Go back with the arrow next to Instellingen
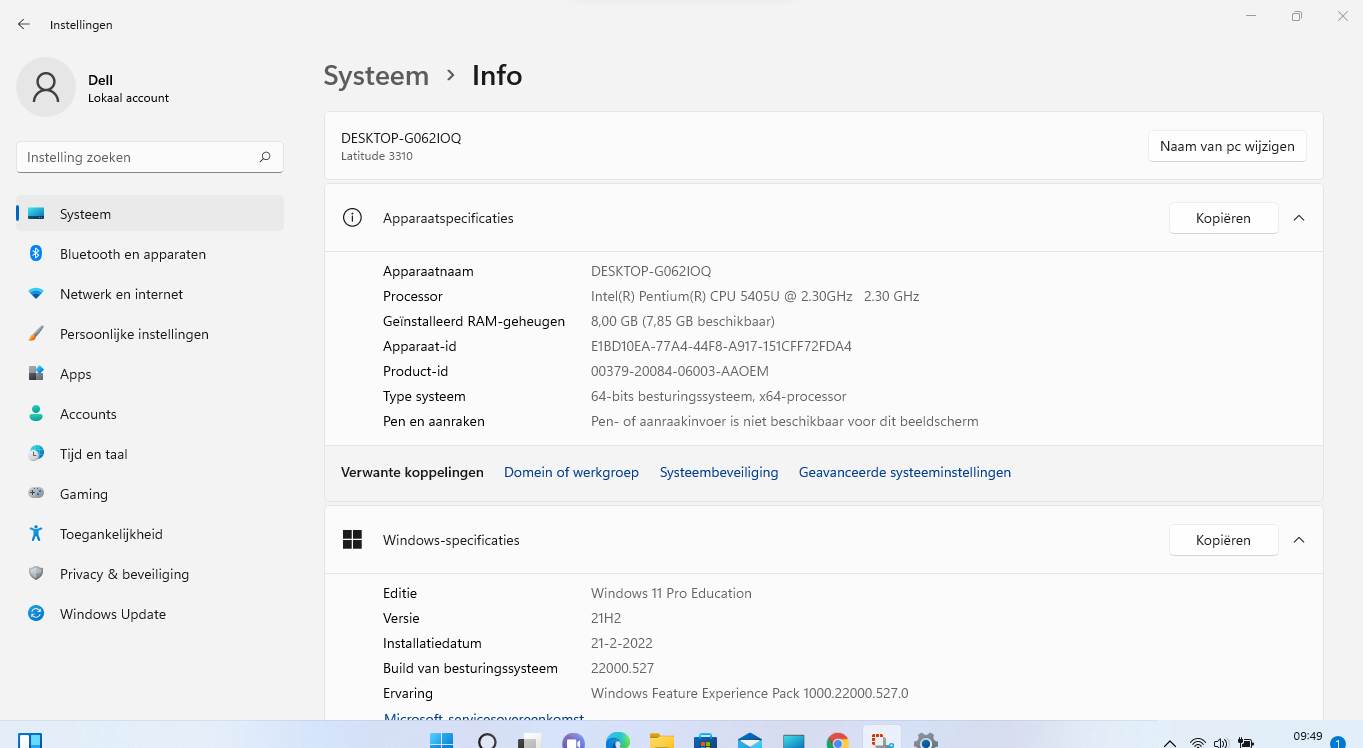This screenshot has height=748, width=1363. (24, 24)
